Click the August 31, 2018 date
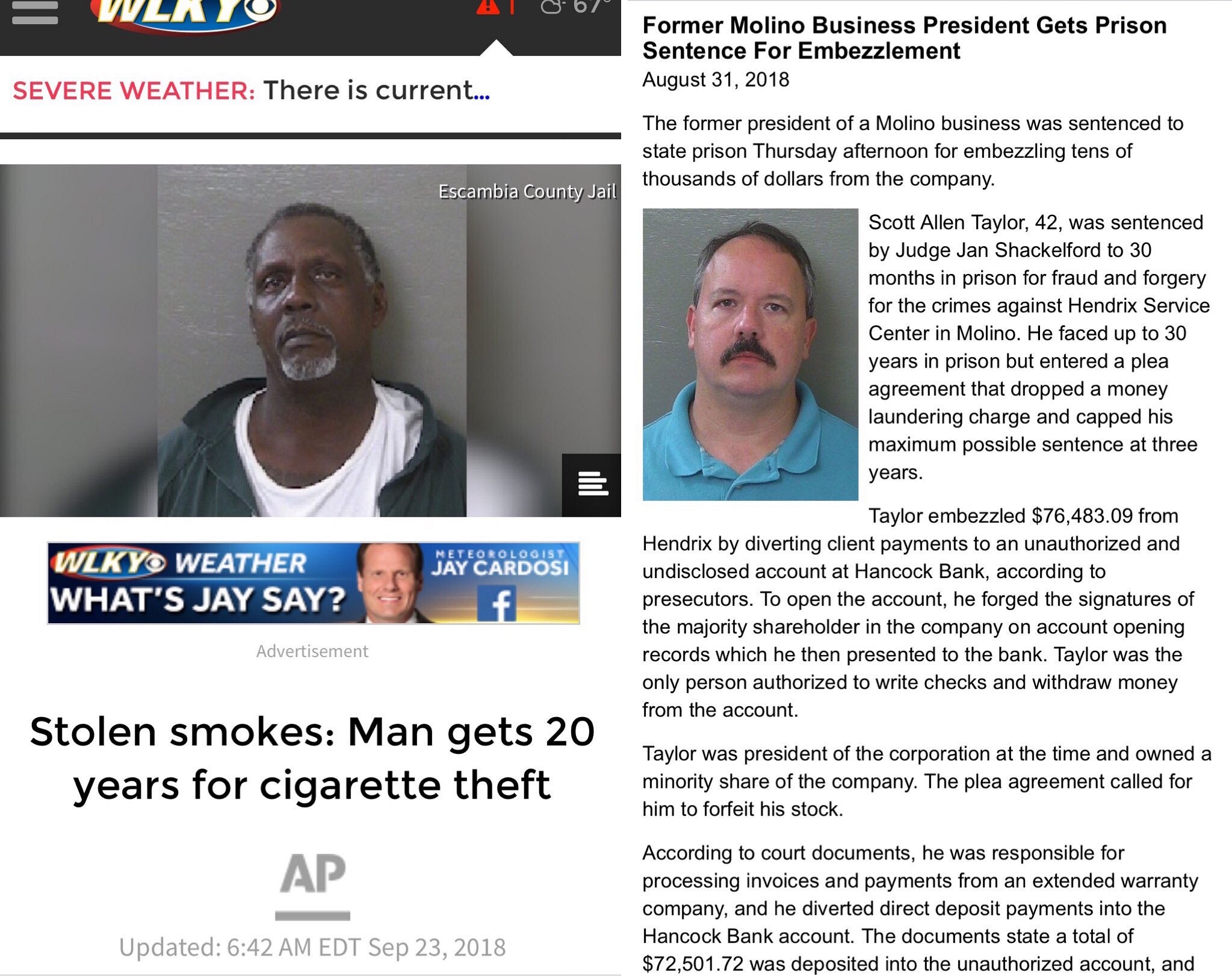 click(716, 79)
